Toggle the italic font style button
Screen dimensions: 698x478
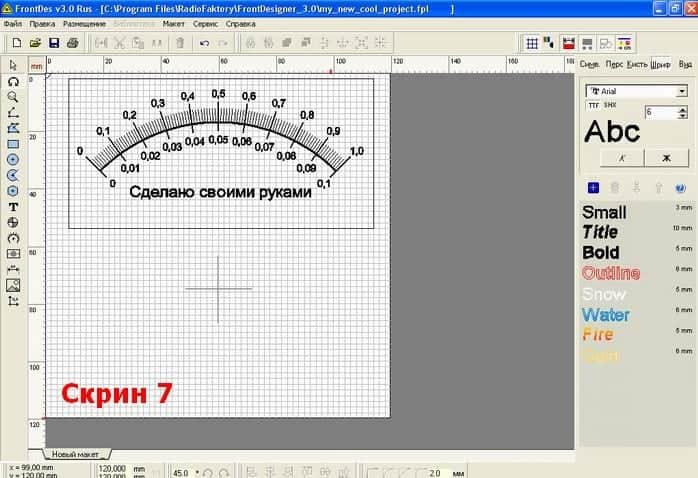point(622,158)
